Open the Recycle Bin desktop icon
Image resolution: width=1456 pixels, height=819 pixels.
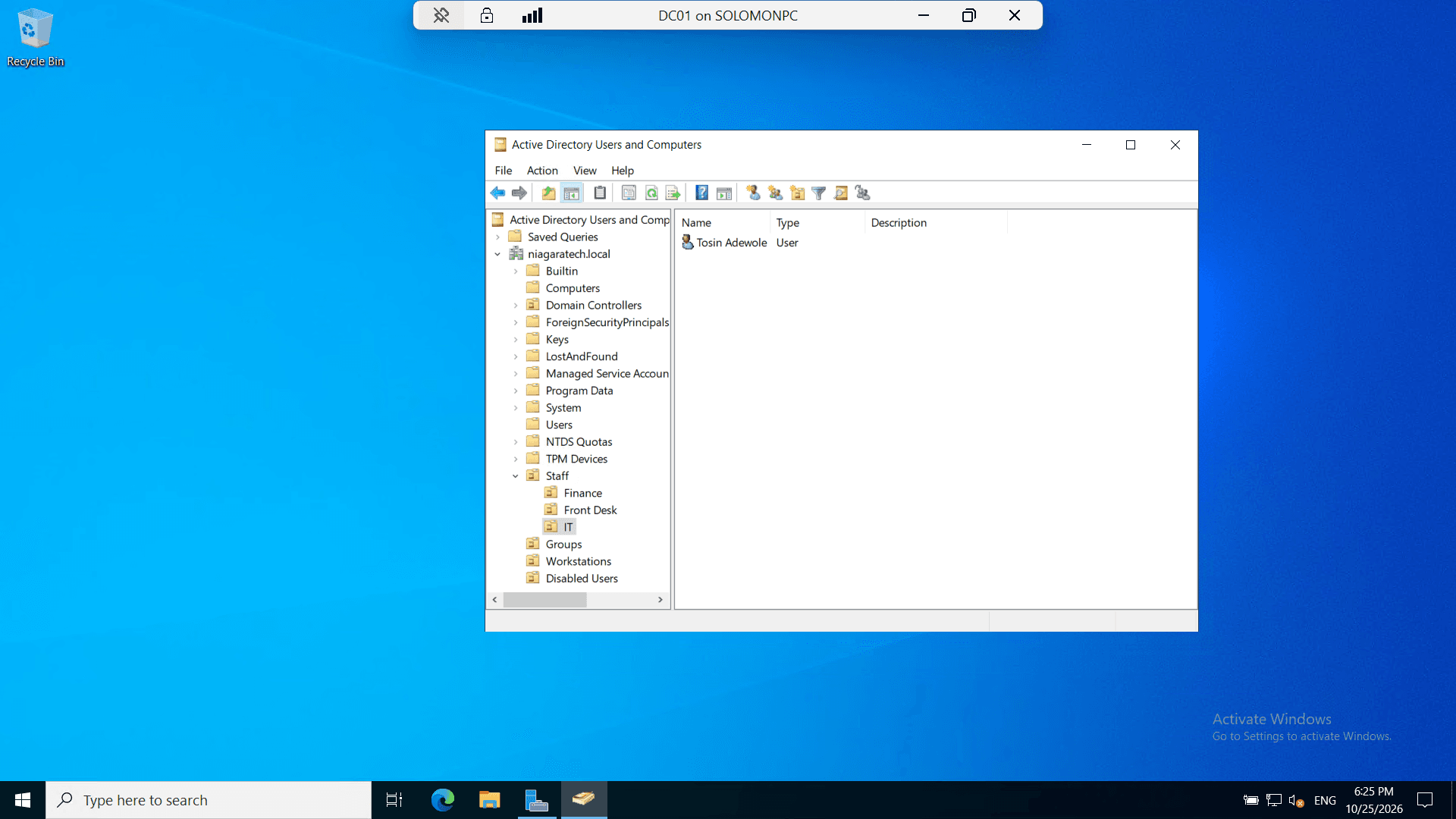[35, 38]
